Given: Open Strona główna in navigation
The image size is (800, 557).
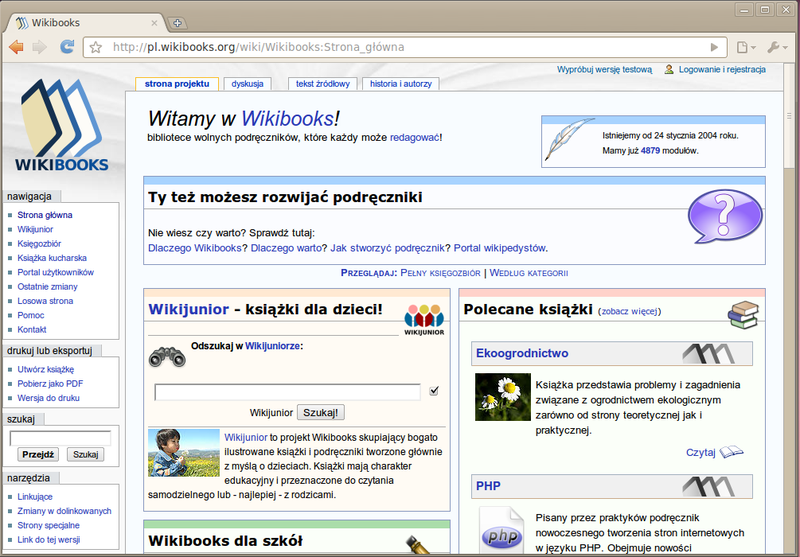Looking at the screenshot, I should 45,215.
